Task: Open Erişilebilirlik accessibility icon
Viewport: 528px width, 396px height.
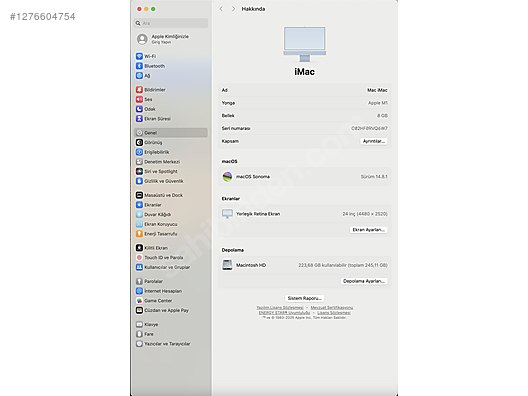Action: pos(139,152)
